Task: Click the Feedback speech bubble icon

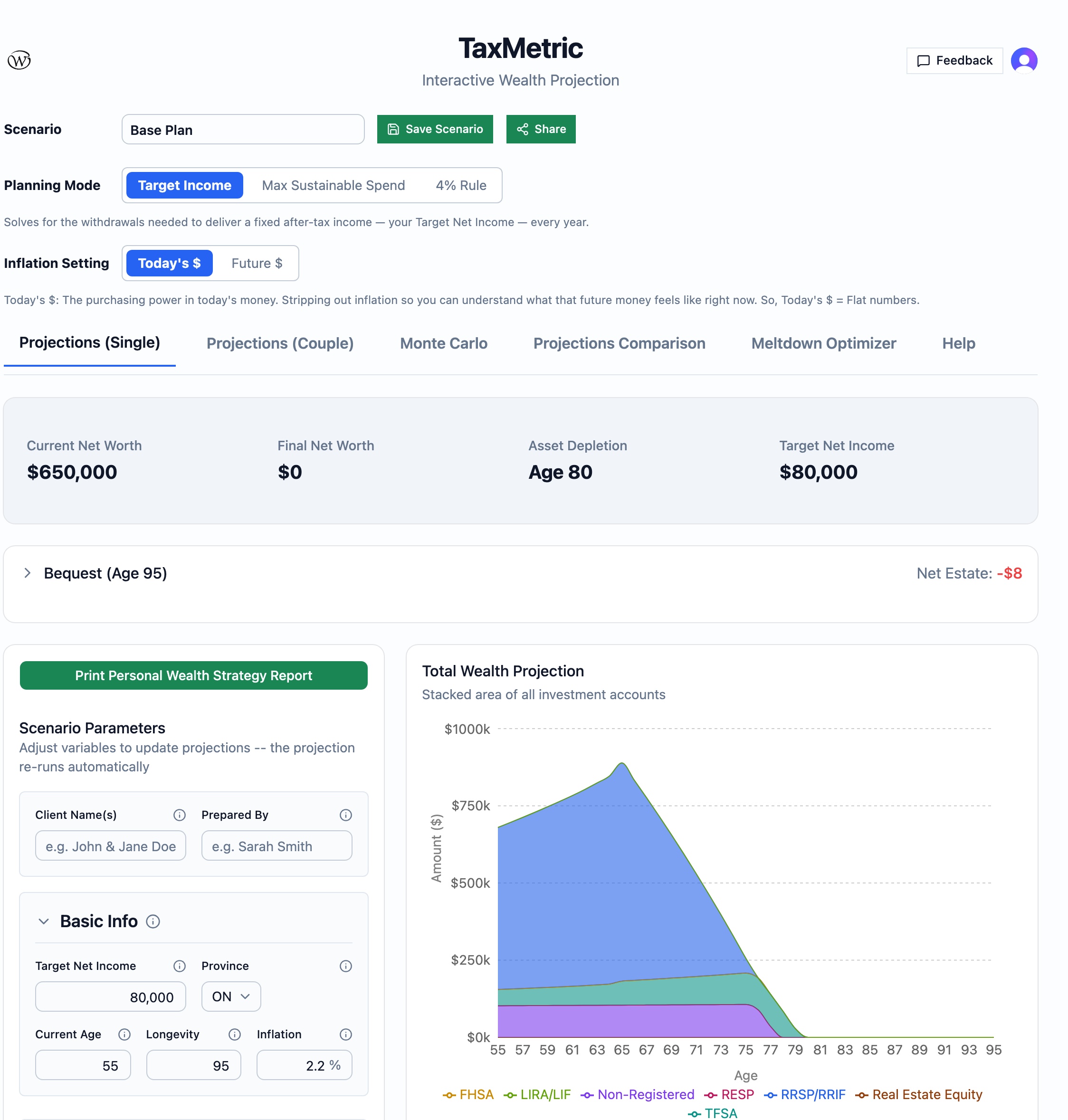Action: [924, 61]
